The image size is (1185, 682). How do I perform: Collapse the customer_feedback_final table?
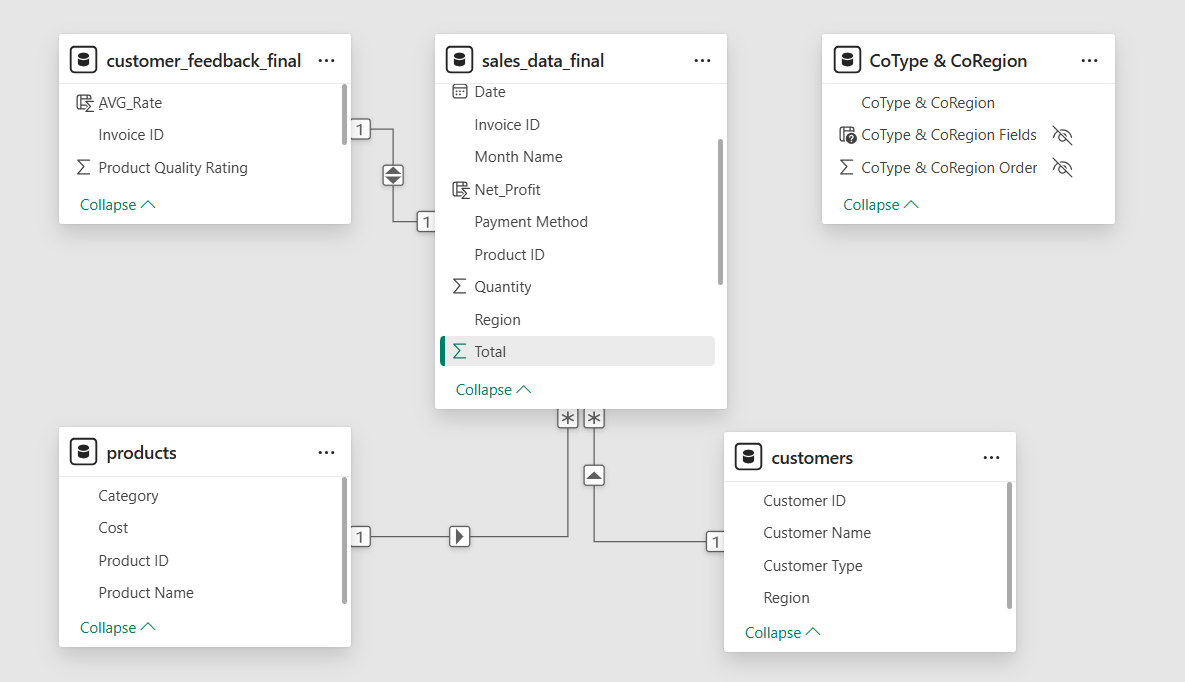pos(117,205)
